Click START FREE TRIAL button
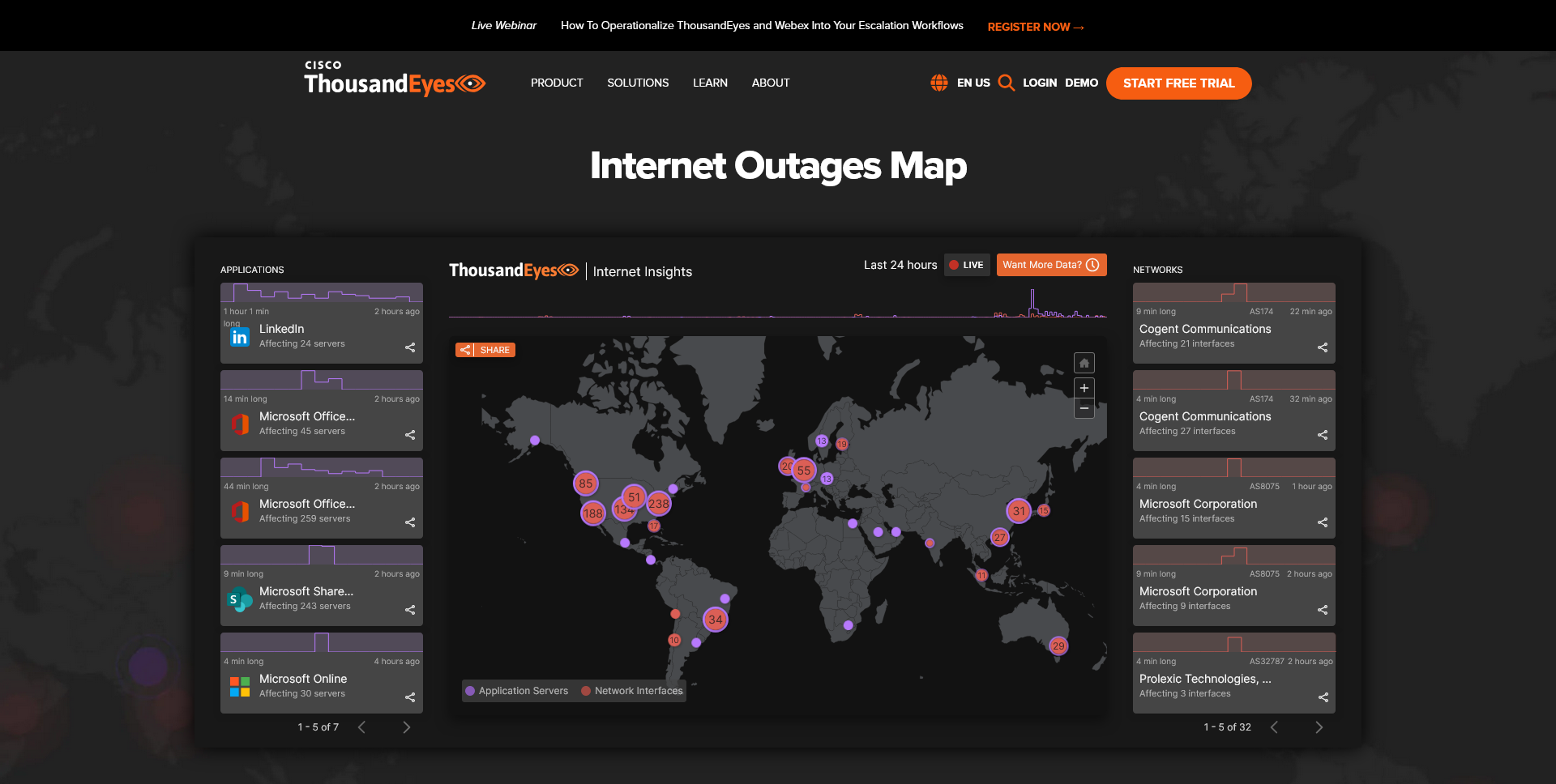1556x784 pixels. [1179, 83]
